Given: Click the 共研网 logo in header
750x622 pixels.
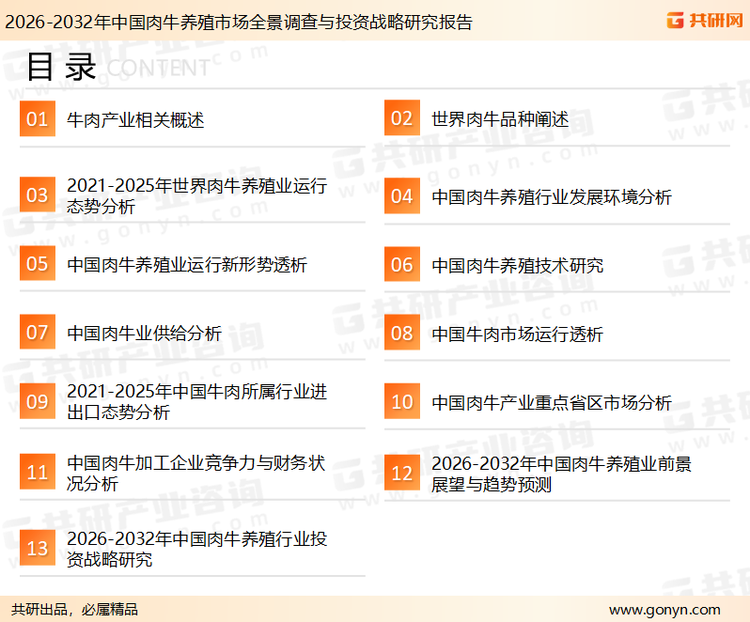Looking at the screenshot, I should point(705,20).
